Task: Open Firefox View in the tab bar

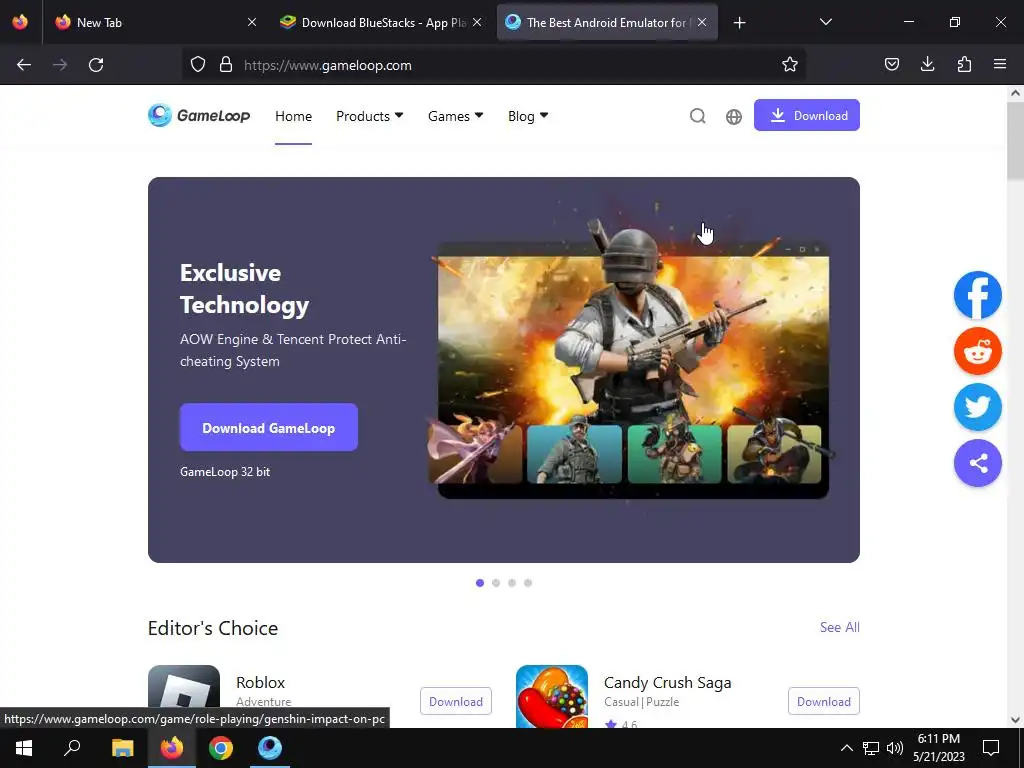Action: coord(20,22)
